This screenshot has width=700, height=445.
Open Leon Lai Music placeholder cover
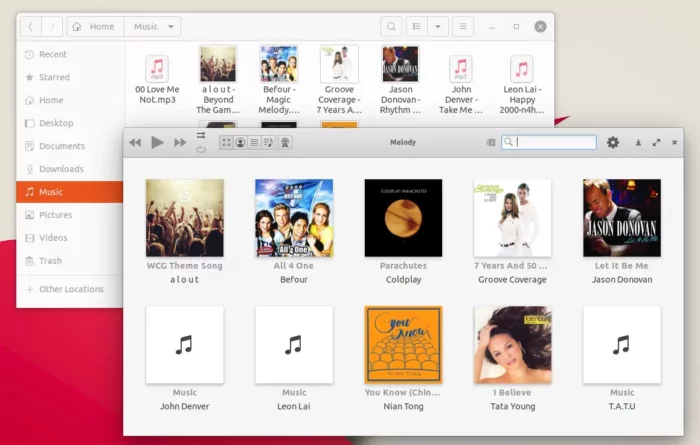click(x=294, y=345)
